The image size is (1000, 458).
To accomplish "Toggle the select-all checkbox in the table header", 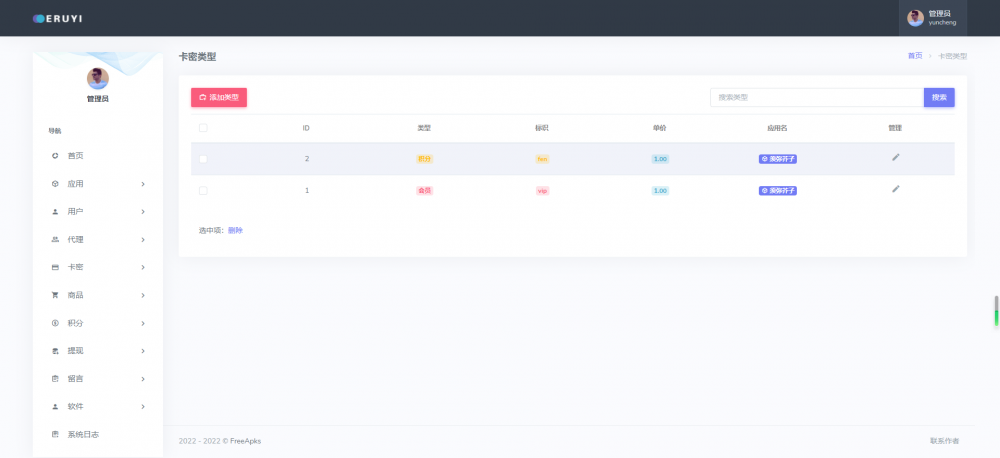I will (x=203, y=128).
